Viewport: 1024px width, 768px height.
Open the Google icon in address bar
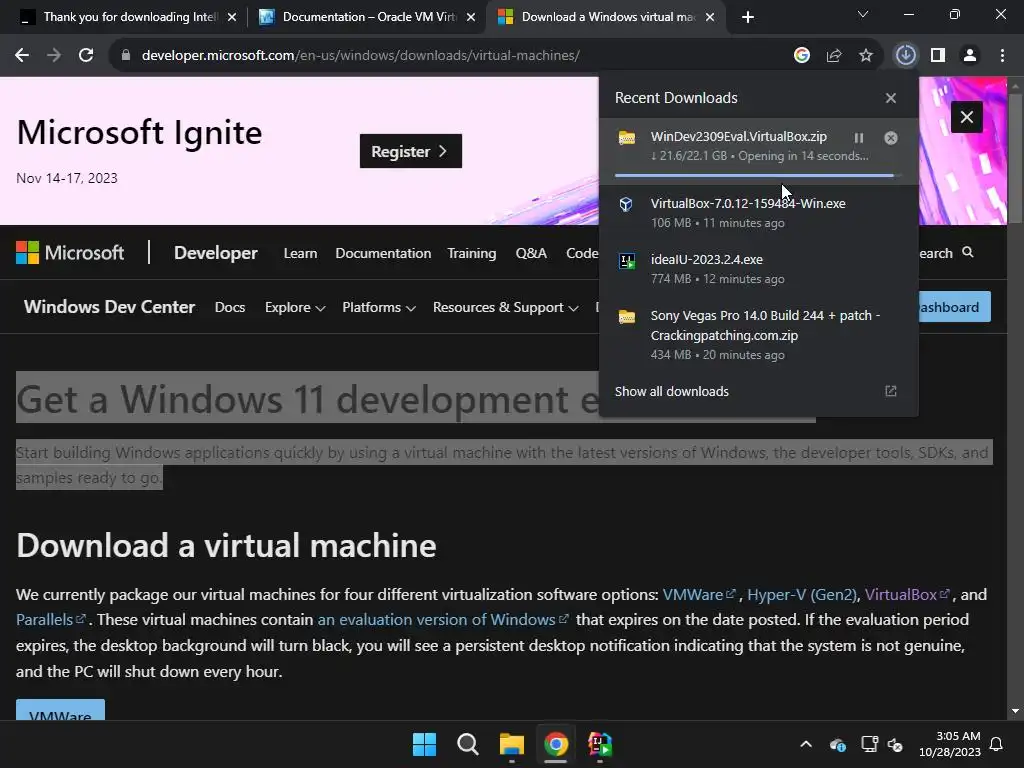pyautogui.click(x=802, y=56)
